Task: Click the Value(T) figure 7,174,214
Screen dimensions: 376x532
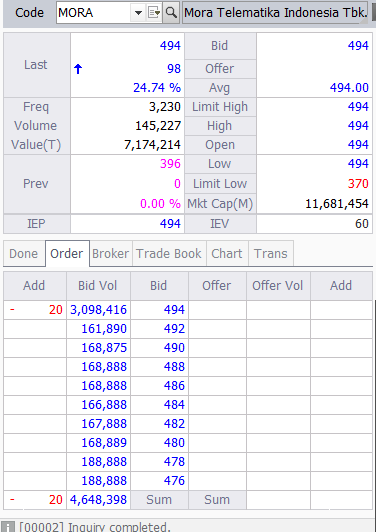Action: [152, 145]
